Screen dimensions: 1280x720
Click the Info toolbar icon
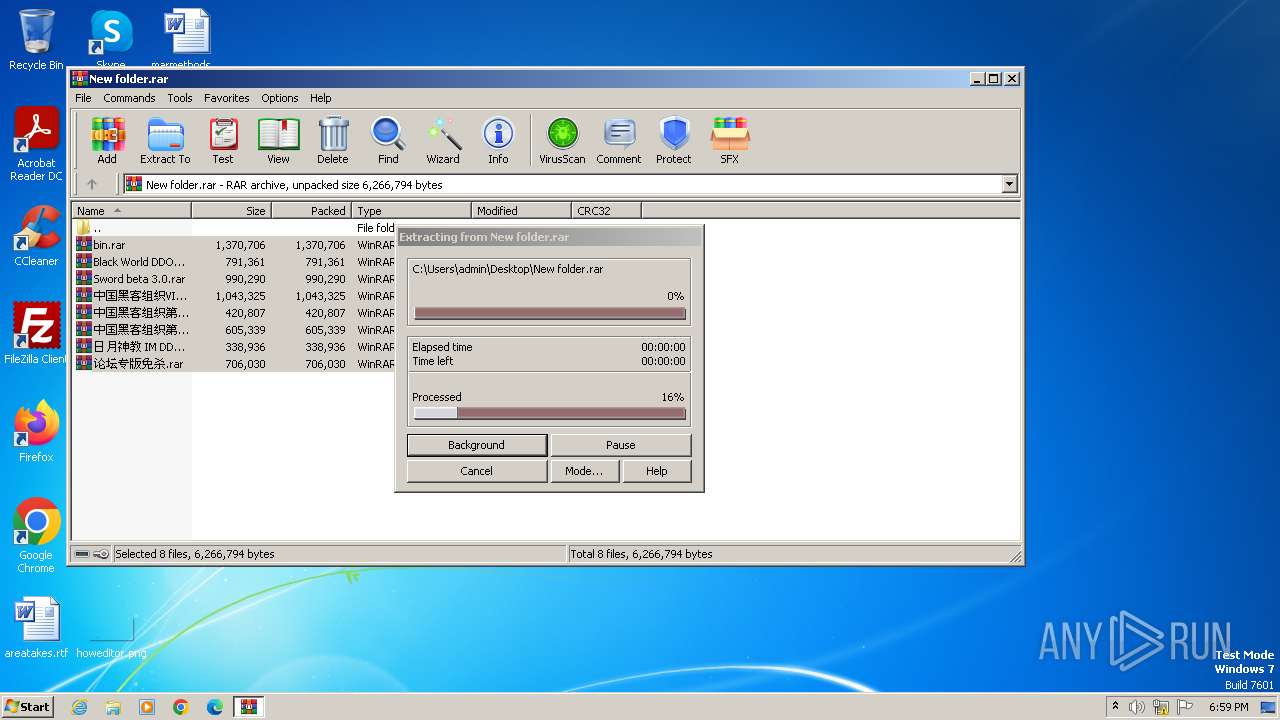coord(498,140)
